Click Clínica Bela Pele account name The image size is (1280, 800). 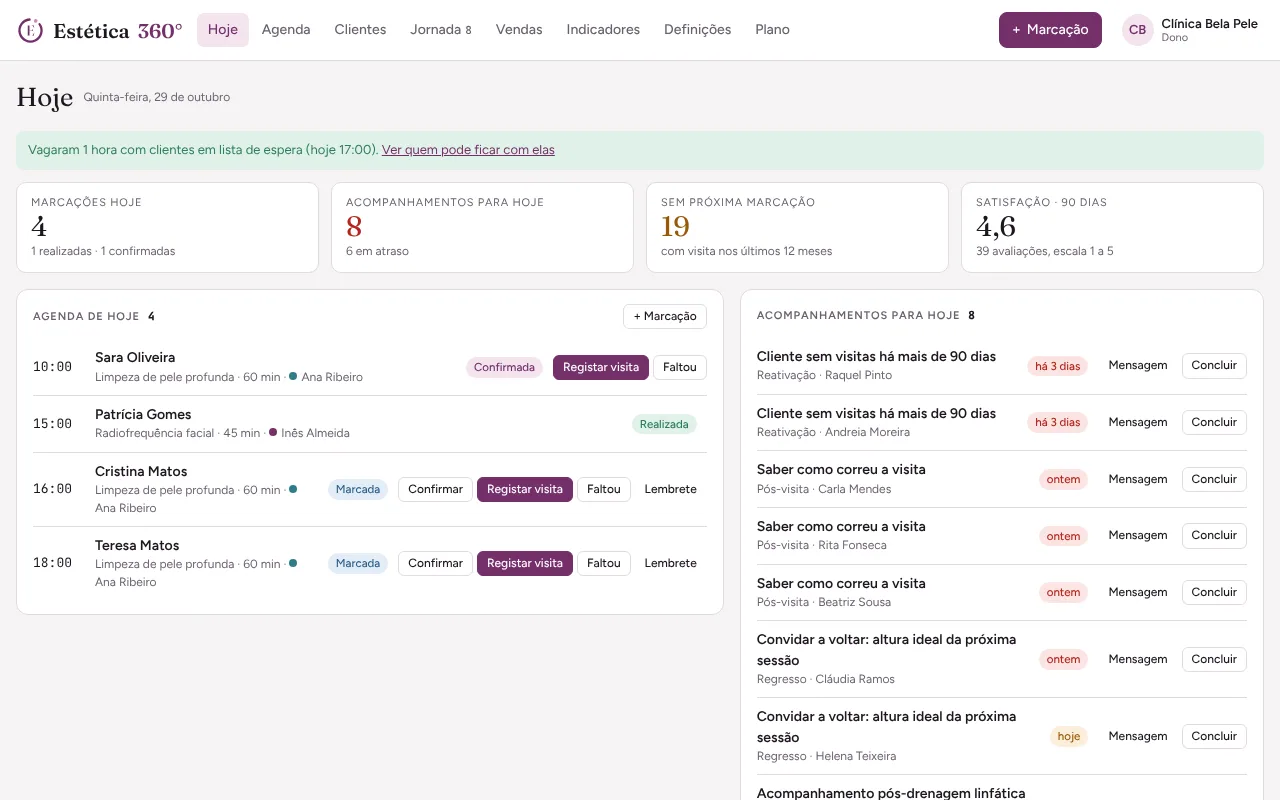[x=1209, y=23]
